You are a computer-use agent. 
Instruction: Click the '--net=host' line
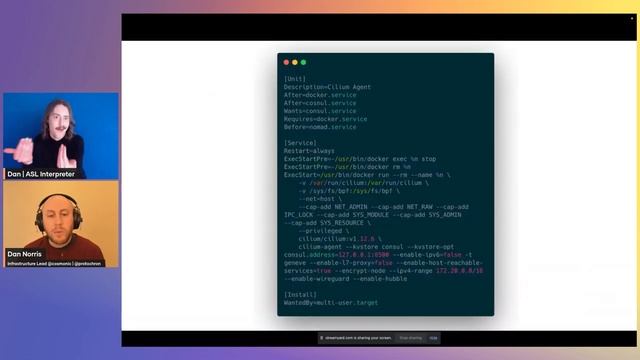(320, 199)
